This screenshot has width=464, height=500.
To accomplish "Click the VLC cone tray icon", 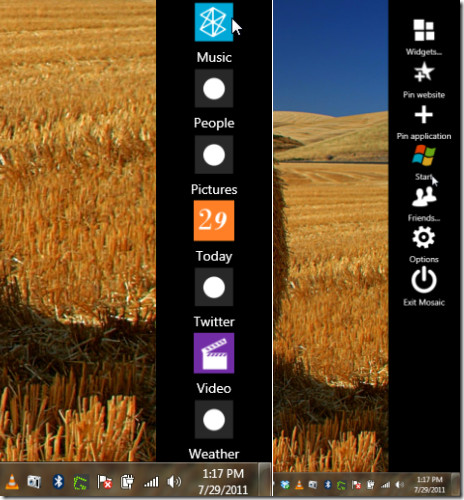I will tap(12, 482).
